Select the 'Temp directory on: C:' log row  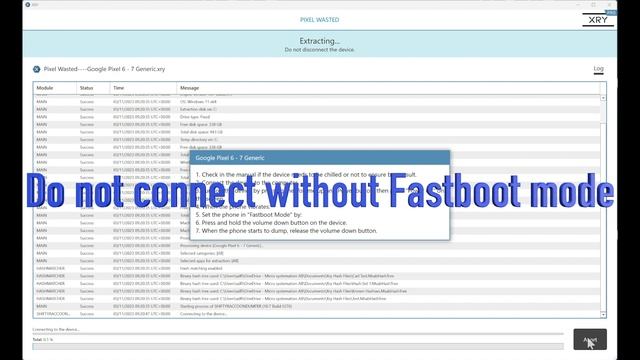(x=316, y=140)
